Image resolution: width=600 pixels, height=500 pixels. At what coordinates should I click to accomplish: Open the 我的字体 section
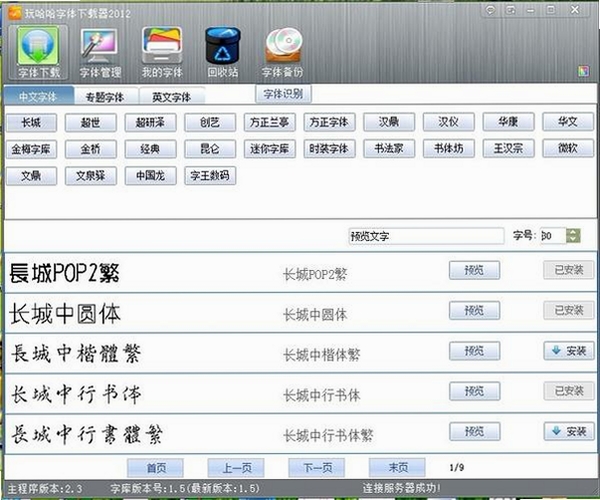162,52
